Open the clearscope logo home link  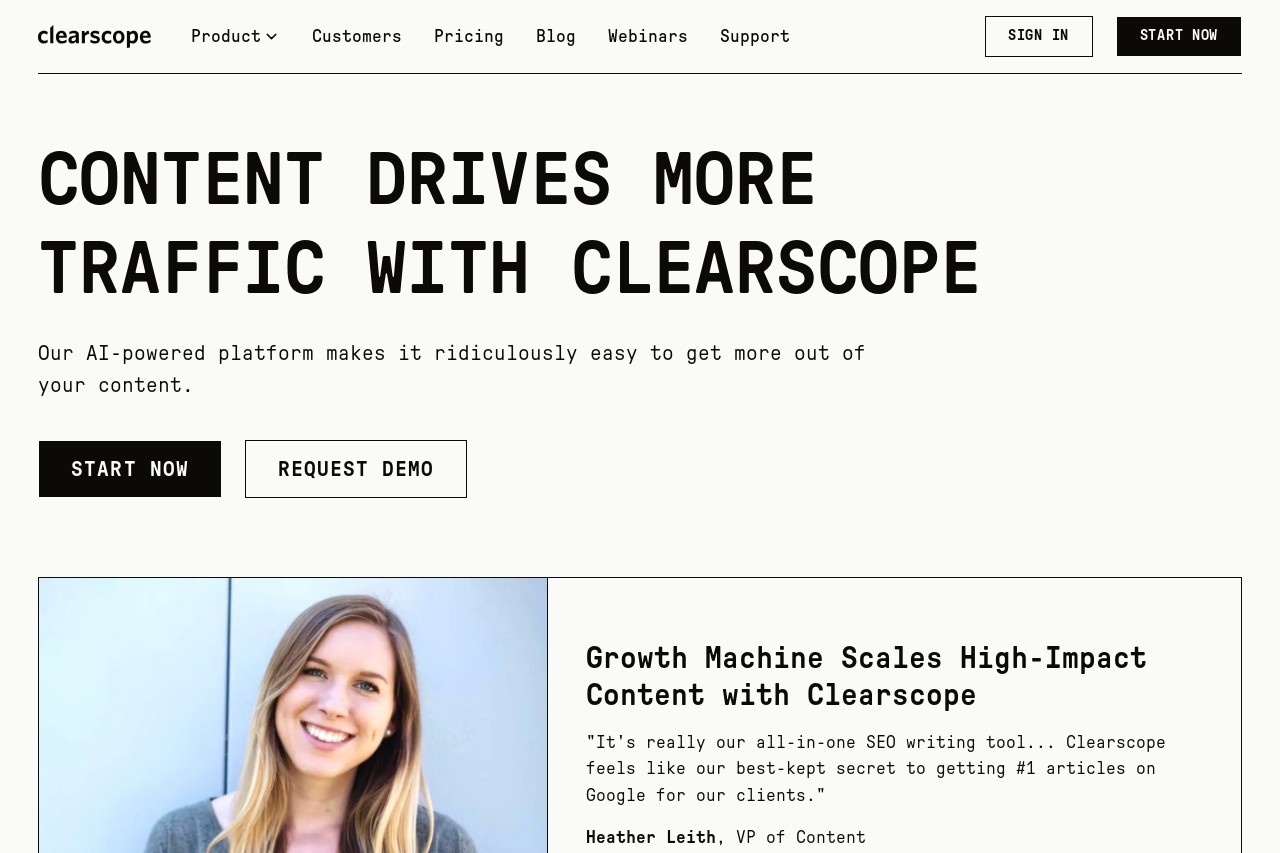94,36
